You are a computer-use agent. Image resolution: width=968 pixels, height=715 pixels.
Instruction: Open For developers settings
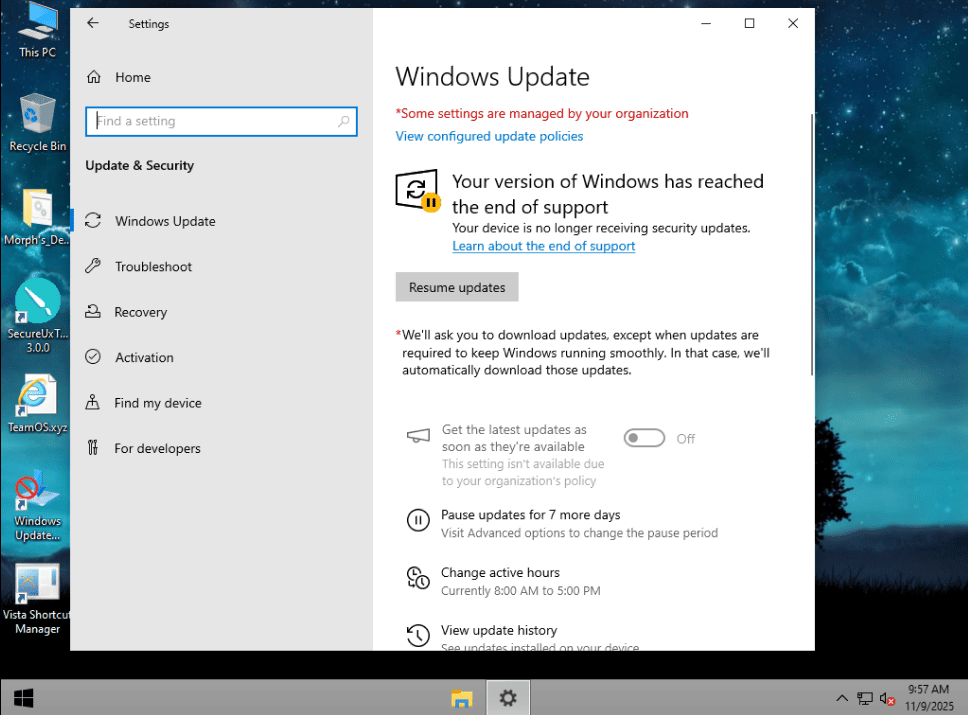pyautogui.click(x=157, y=448)
